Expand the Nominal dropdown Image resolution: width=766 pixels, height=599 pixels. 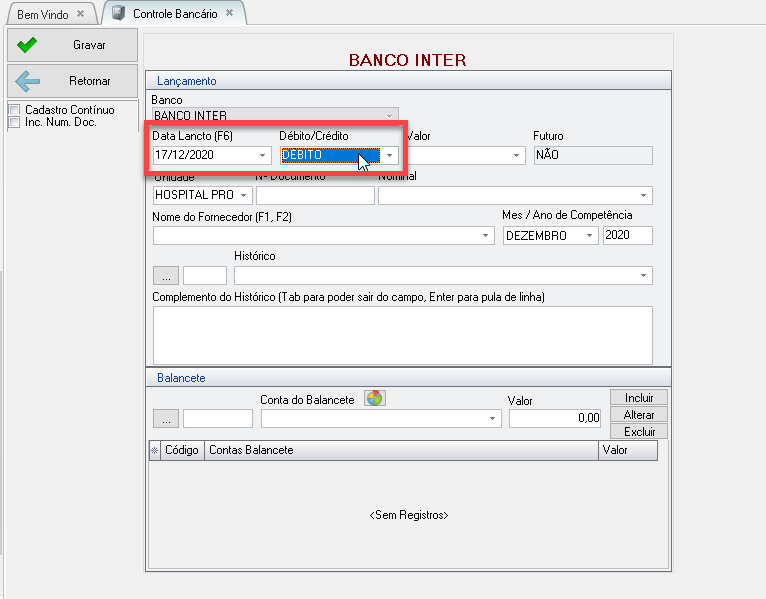point(643,195)
